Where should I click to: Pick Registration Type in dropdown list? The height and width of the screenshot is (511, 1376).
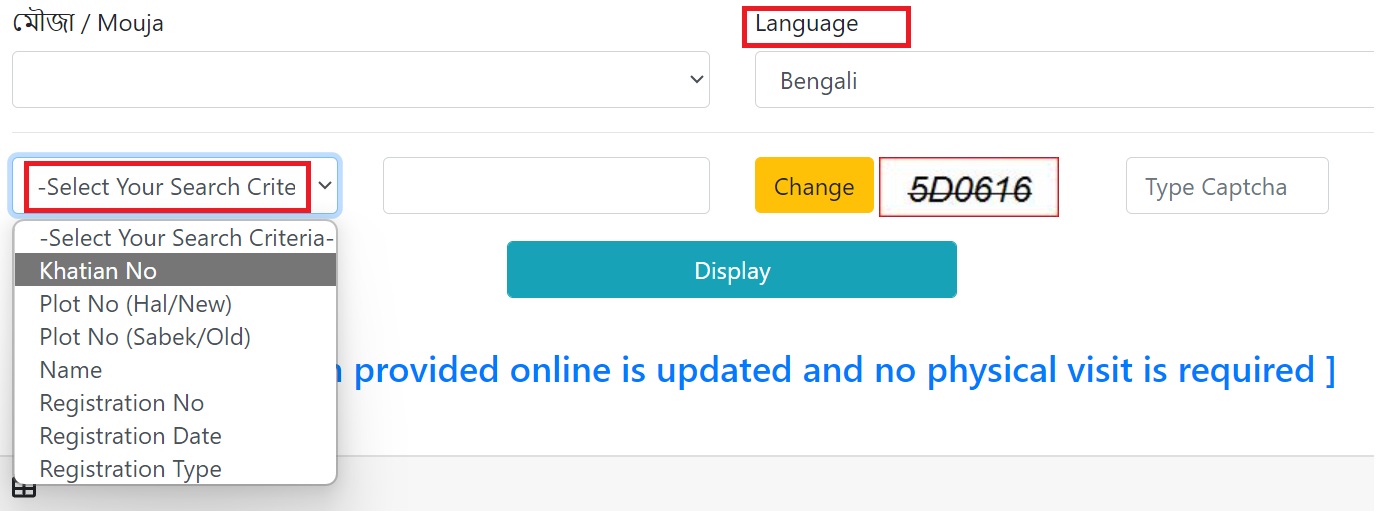pyautogui.click(x=130, y=469)
